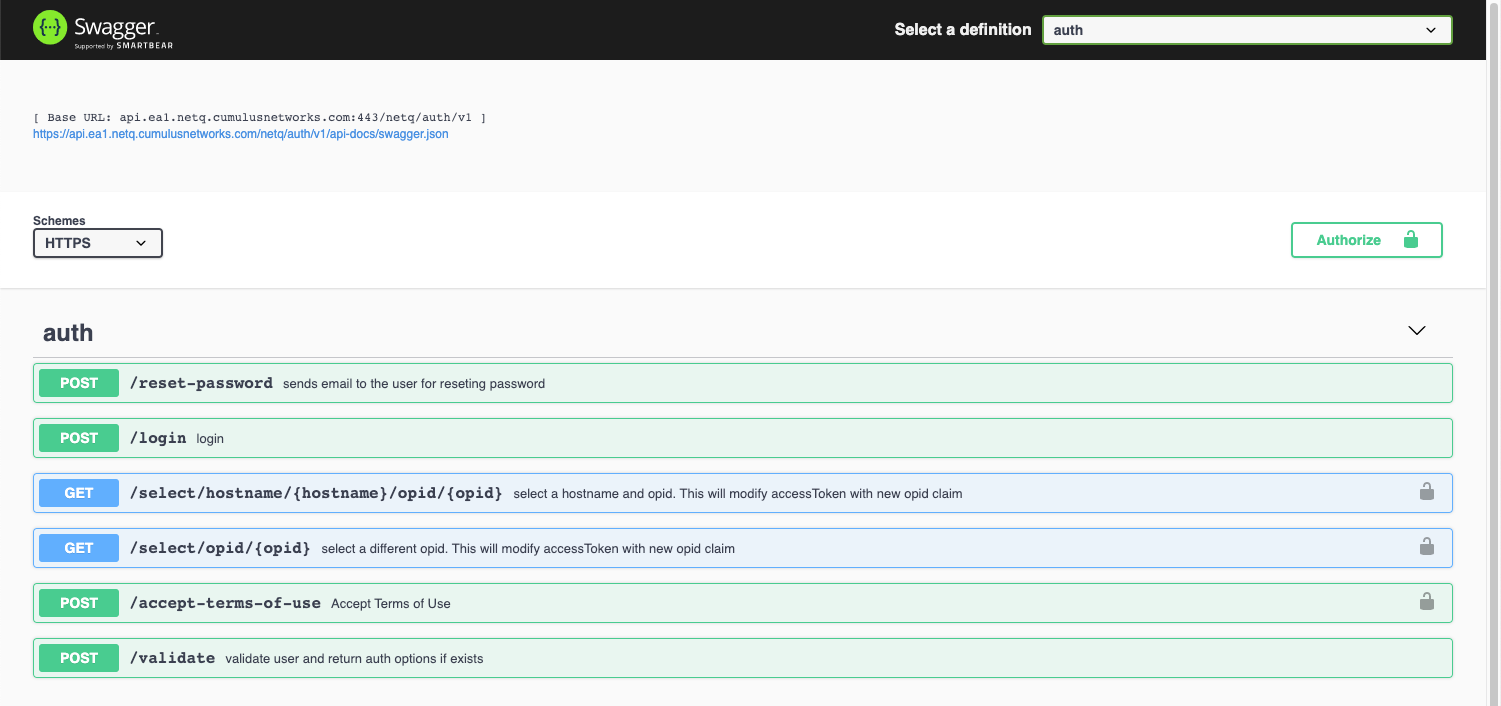Open the 'Select a definition' dropdown
This screenshot has width=1501, height=706.
click(x=1246, y=30)
